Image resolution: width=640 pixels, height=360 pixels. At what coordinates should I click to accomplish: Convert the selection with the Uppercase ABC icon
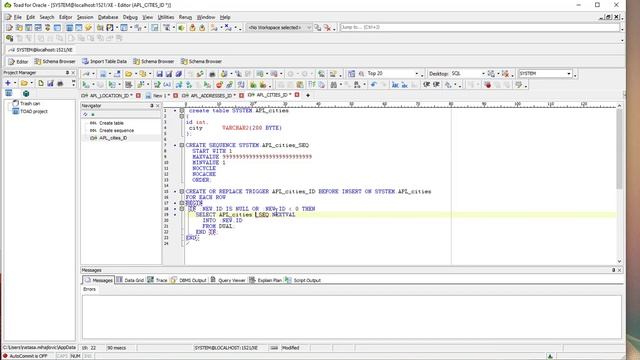coord(395,85)
